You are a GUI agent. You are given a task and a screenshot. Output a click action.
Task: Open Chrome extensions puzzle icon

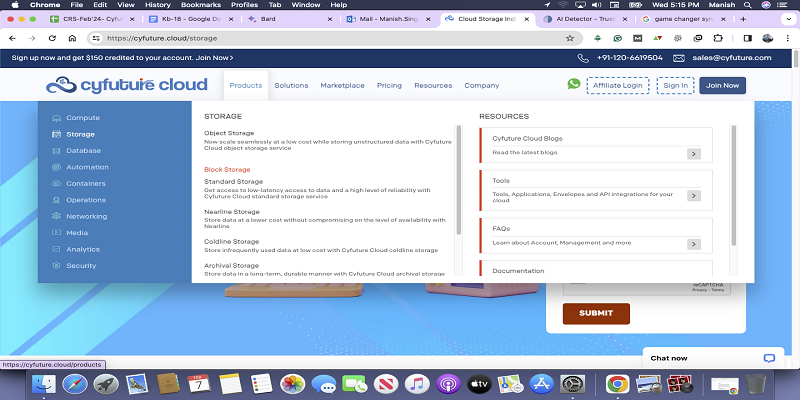coord(718,38)
